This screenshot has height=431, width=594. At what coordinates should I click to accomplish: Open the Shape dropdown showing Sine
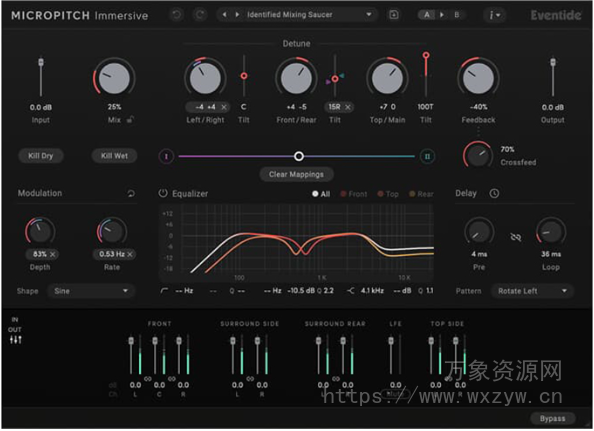(x=91, y=291)
